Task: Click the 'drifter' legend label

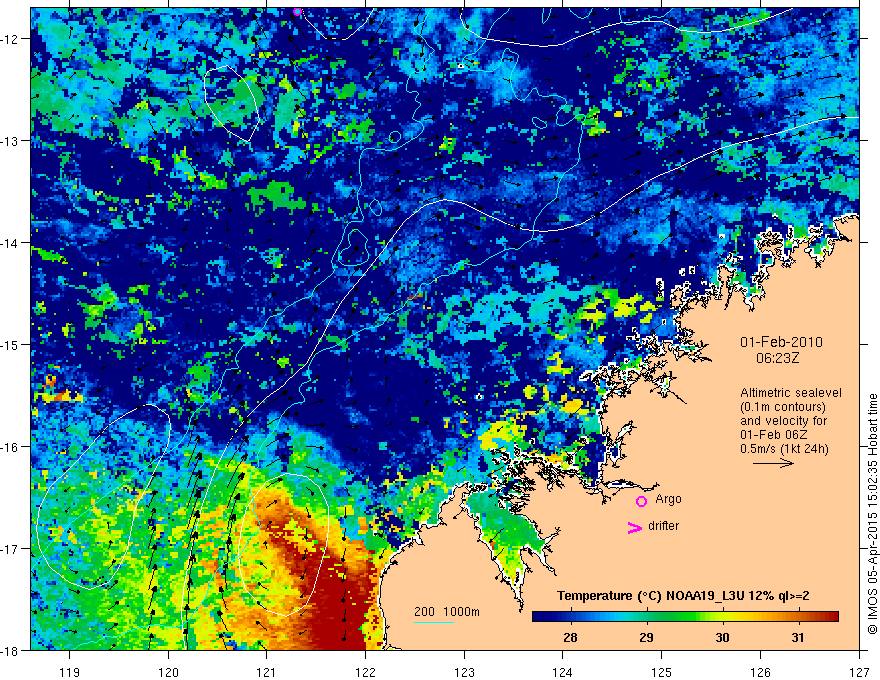Action: (663, 526)
